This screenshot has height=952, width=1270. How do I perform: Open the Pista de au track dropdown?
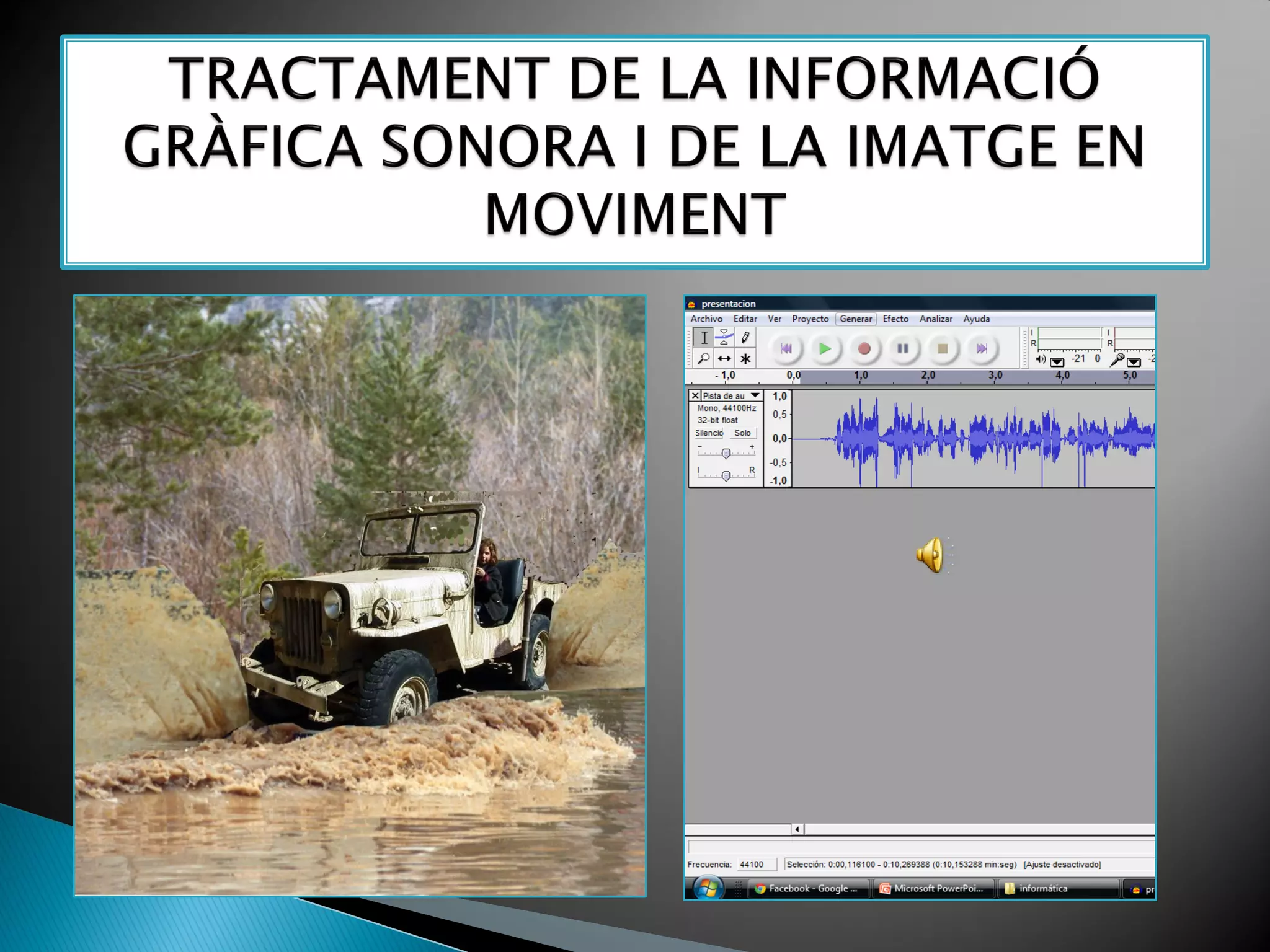(755, 395)
